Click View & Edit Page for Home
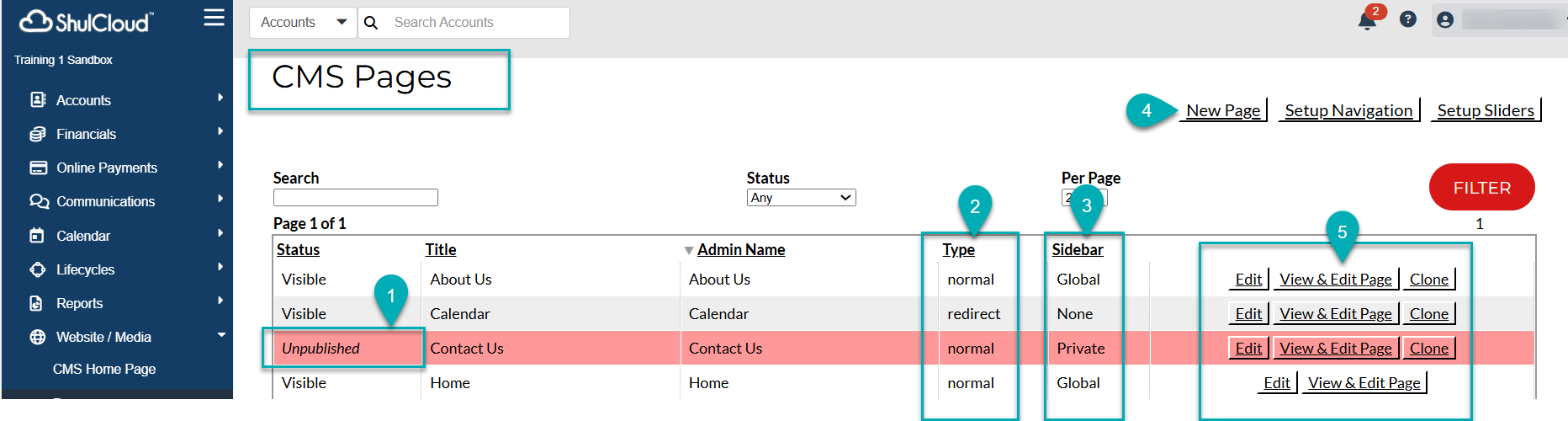Screen dimensions: 1568x421 pos(1364,383)
